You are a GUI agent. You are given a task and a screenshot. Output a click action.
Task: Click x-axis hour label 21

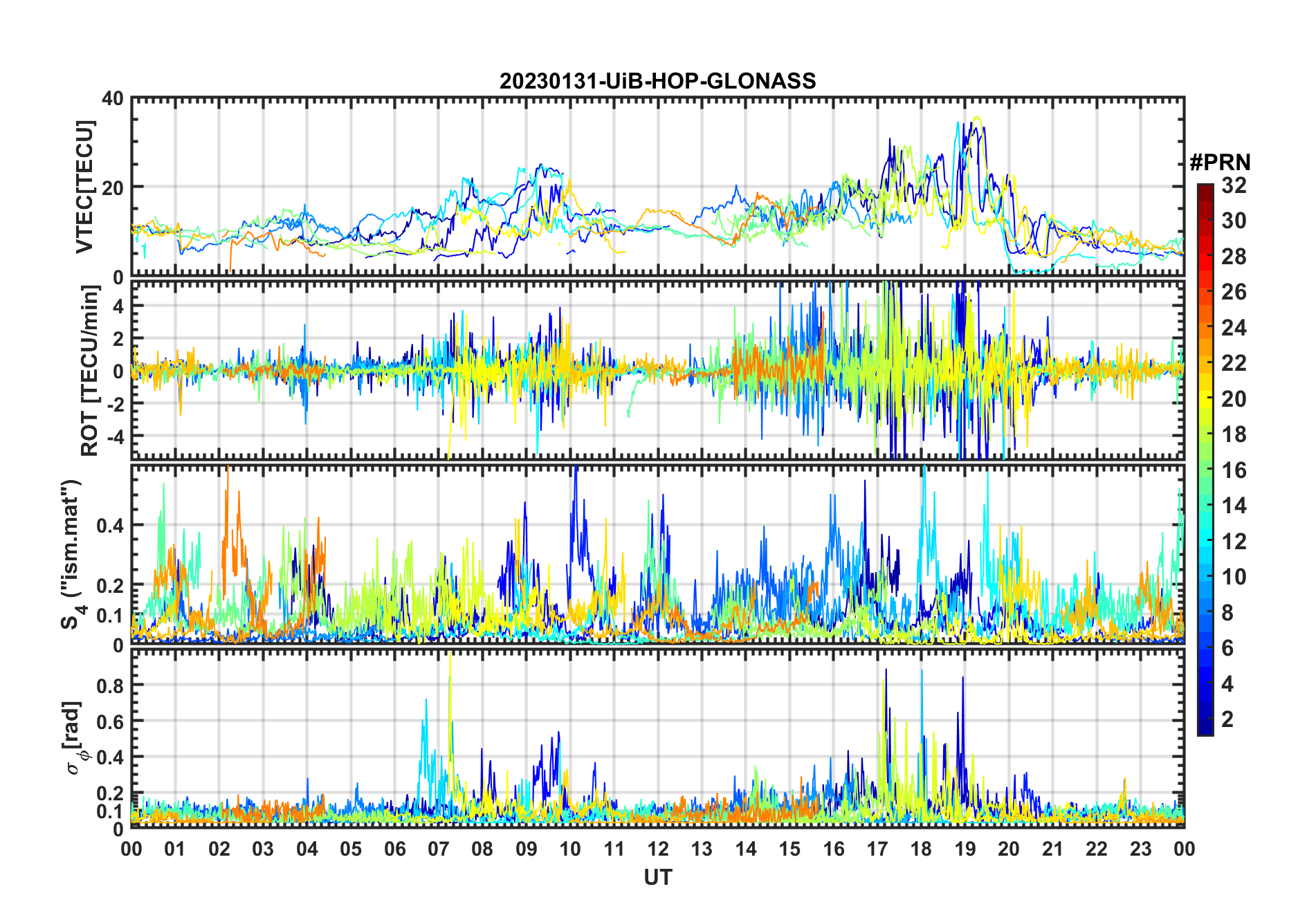click(1053, 849)
